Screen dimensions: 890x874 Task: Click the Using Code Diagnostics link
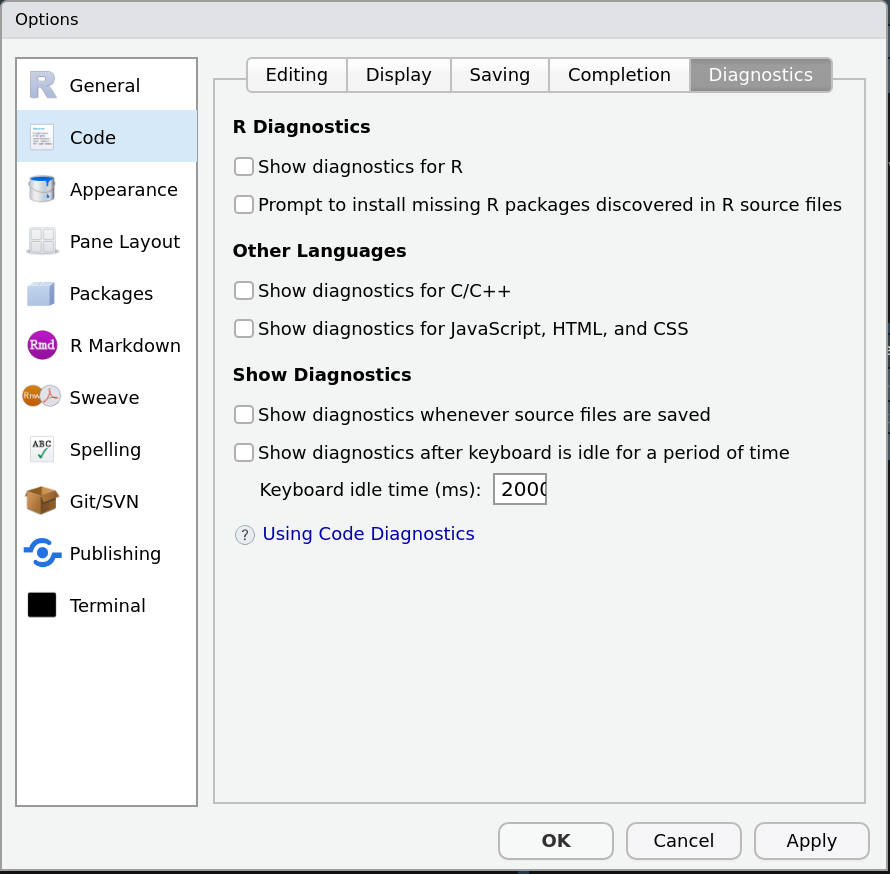click(x=368, y=533)
